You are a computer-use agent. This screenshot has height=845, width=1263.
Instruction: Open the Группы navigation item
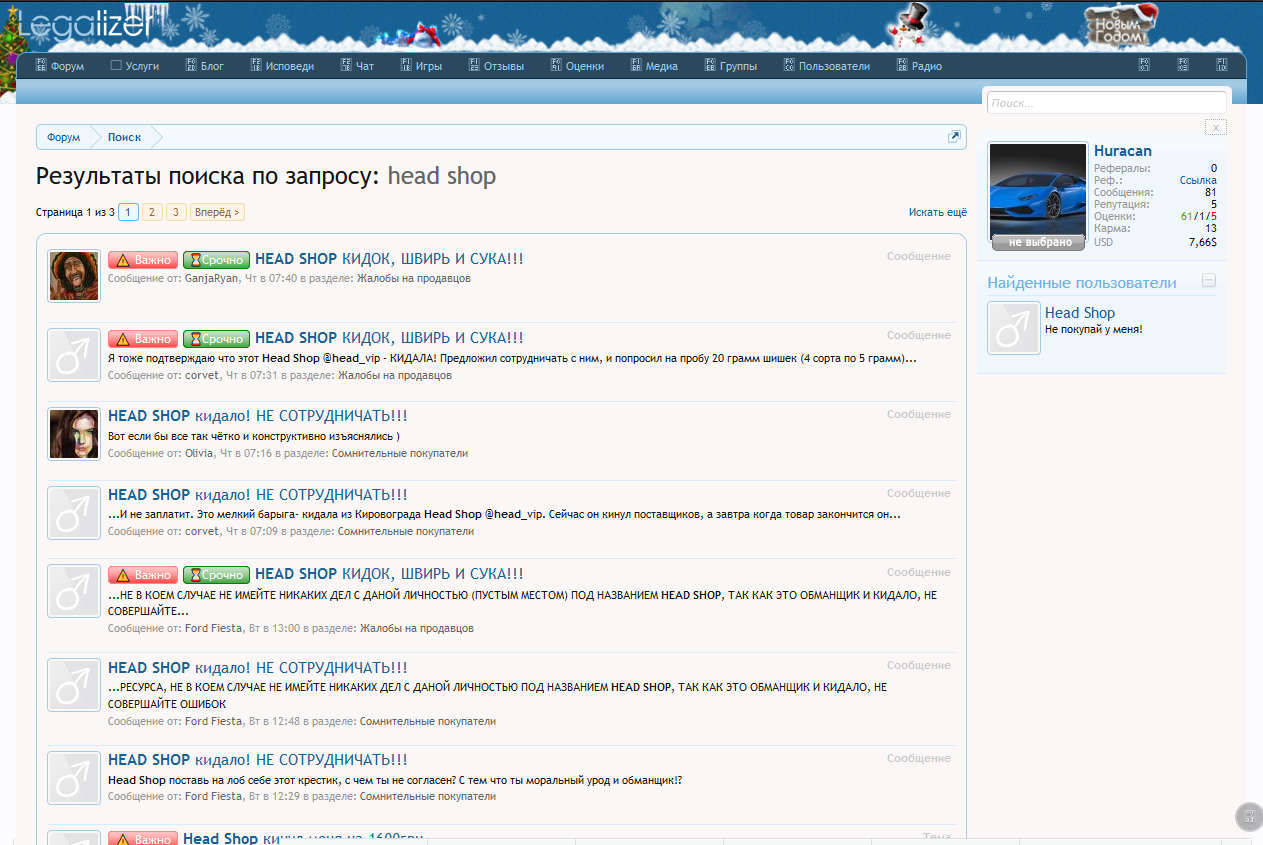click(730, 66)
